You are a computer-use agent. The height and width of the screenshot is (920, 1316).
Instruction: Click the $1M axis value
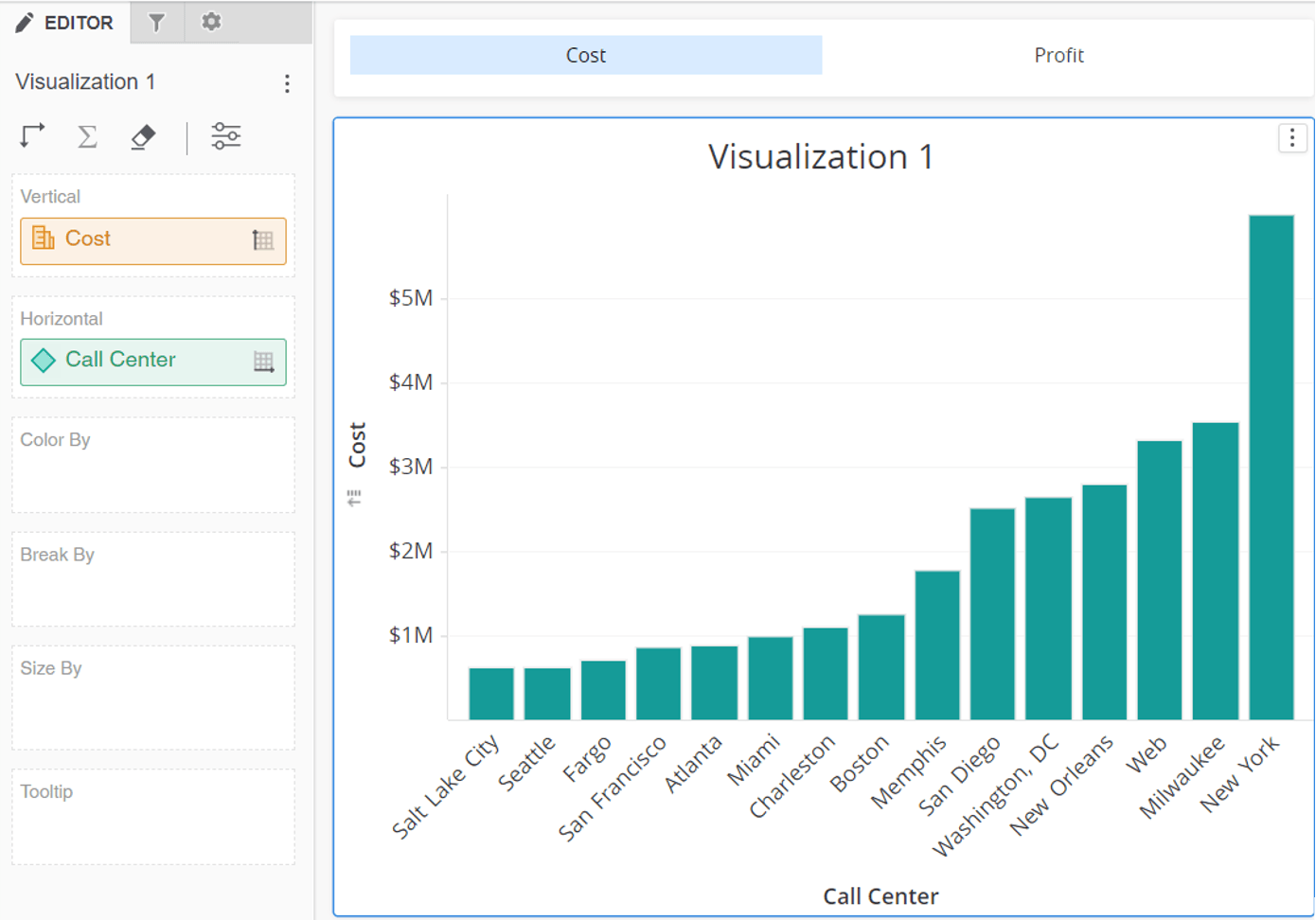point(411,635)
